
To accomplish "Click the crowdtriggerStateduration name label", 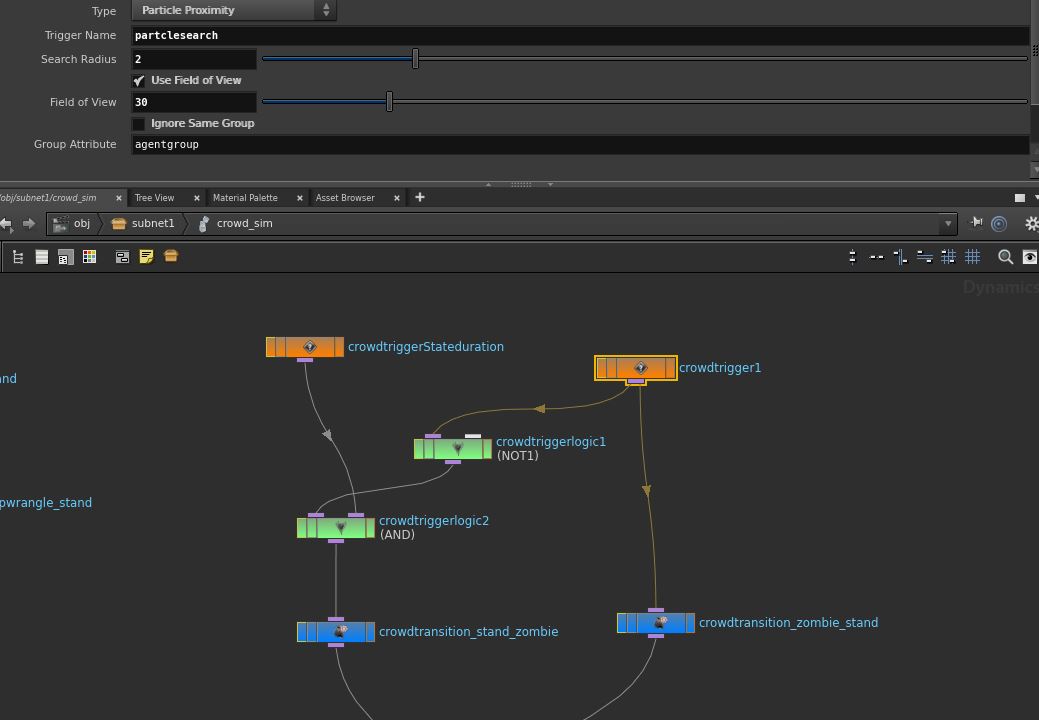I will coord(426,346).
